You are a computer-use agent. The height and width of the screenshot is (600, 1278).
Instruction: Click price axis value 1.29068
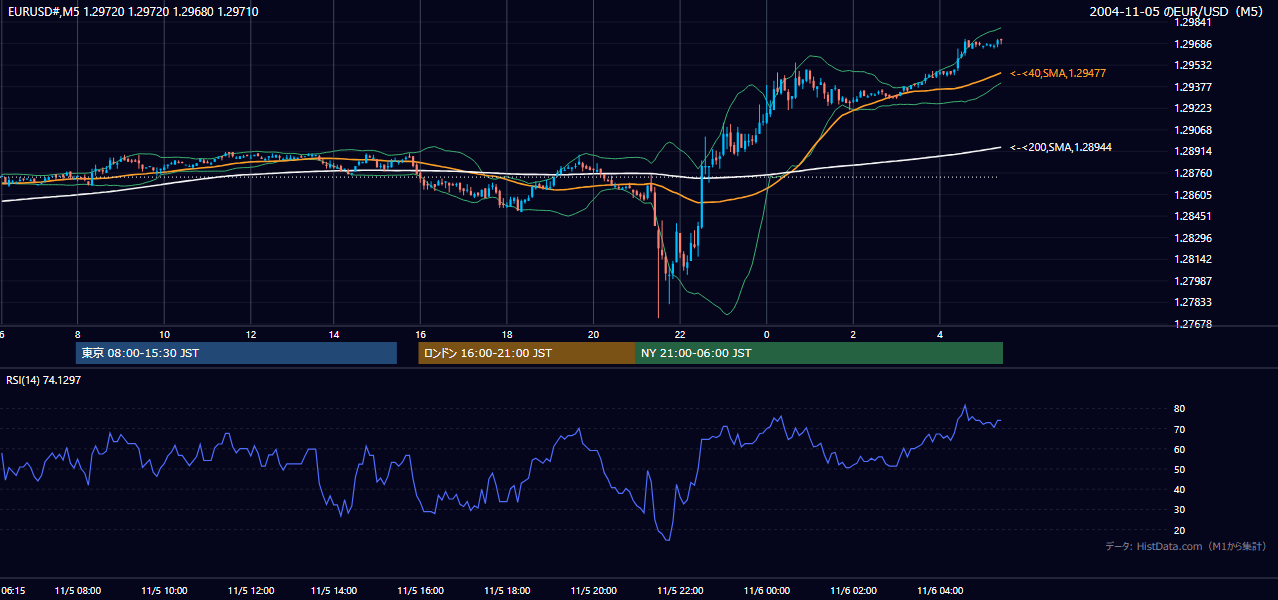tap(1195, 130)
